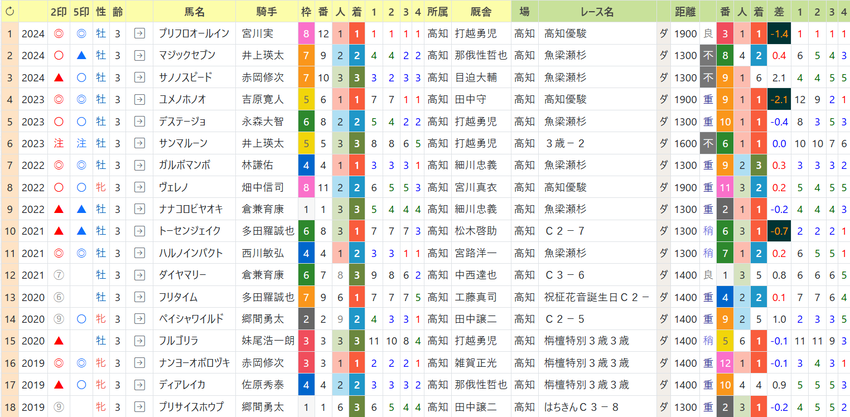Screen dimensions: 850x417
Task: Sort by the 騎手 column header
Action: click(267, 11)
